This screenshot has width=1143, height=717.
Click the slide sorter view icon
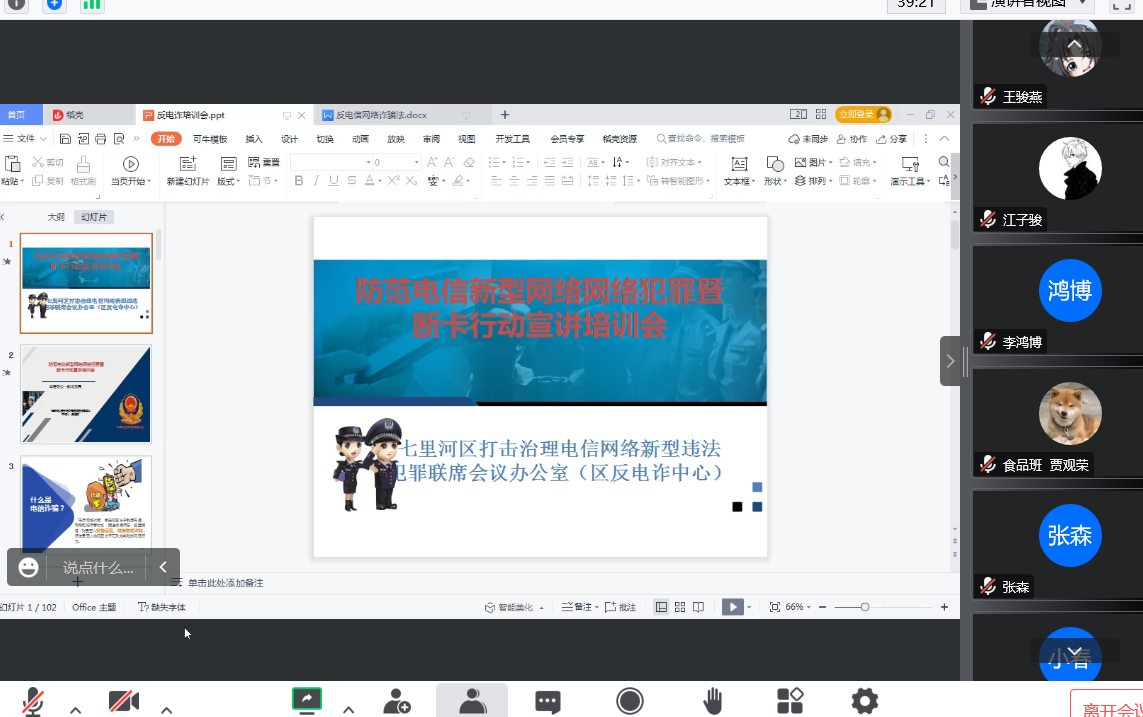(x=680, y=607)
